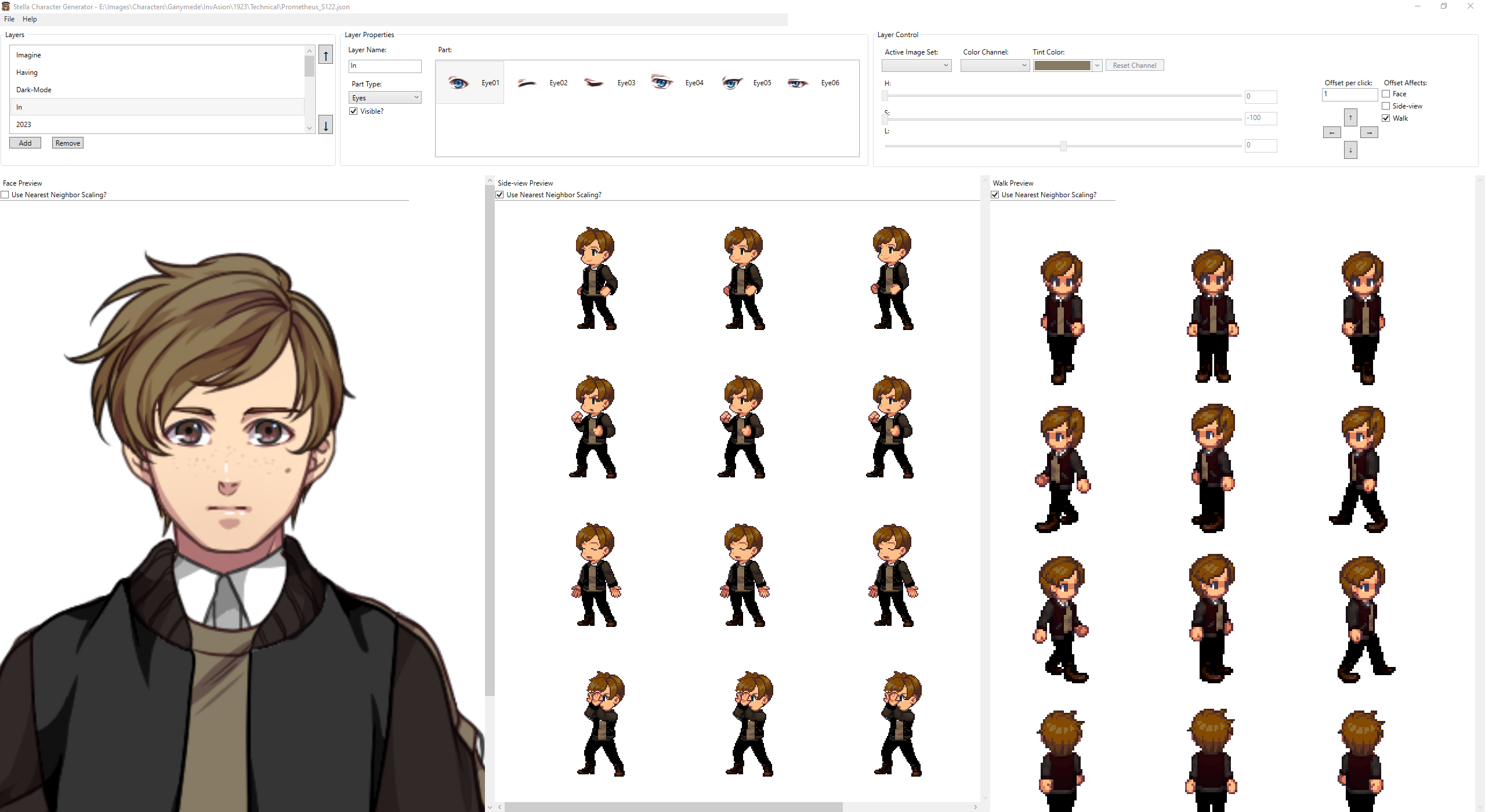Expand the Active Image Set dropdown
1485x812 pixels.
(x=917, y=66)
